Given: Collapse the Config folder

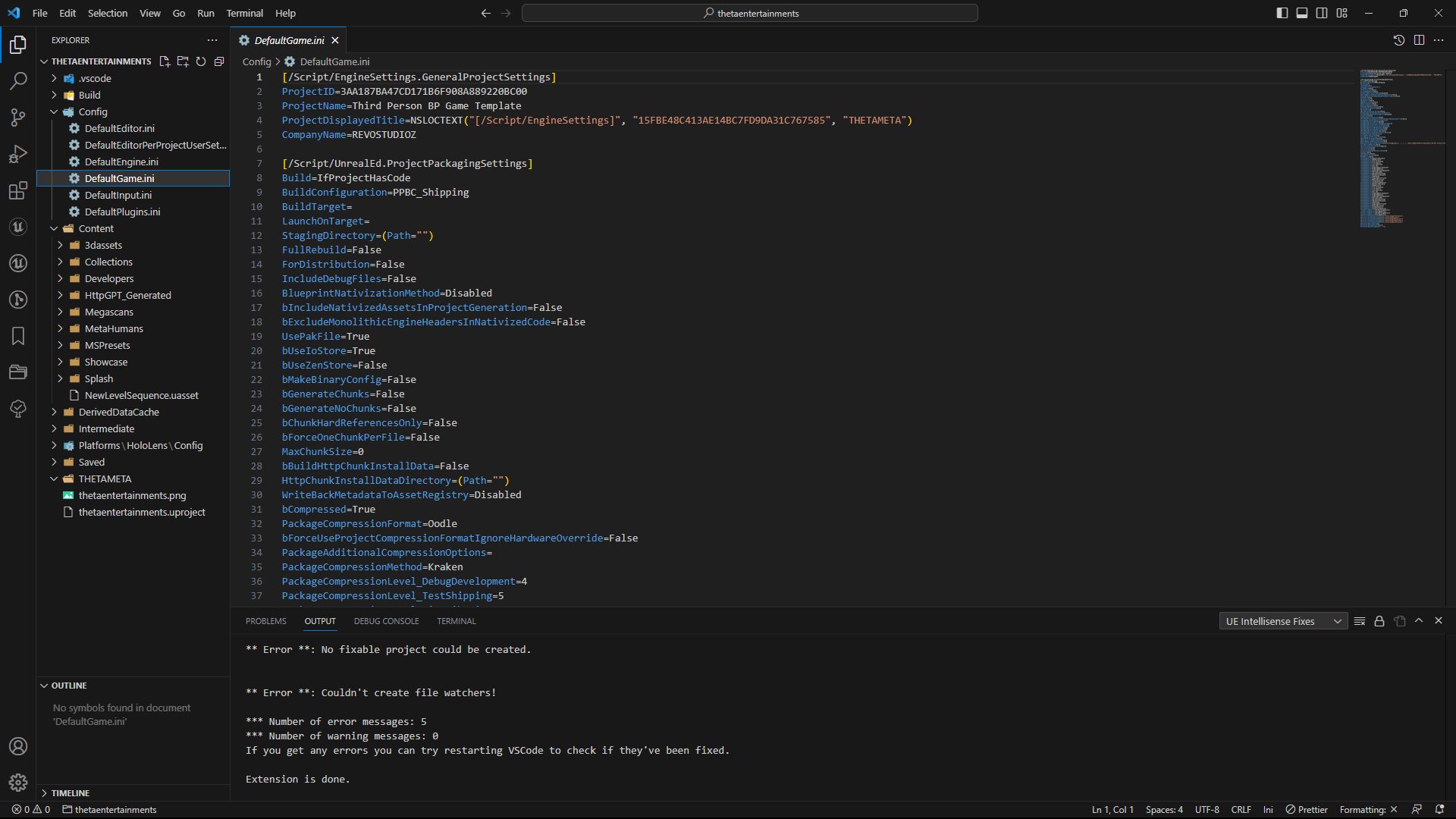Looking at the screenshot, I should [x=93, y=111].
